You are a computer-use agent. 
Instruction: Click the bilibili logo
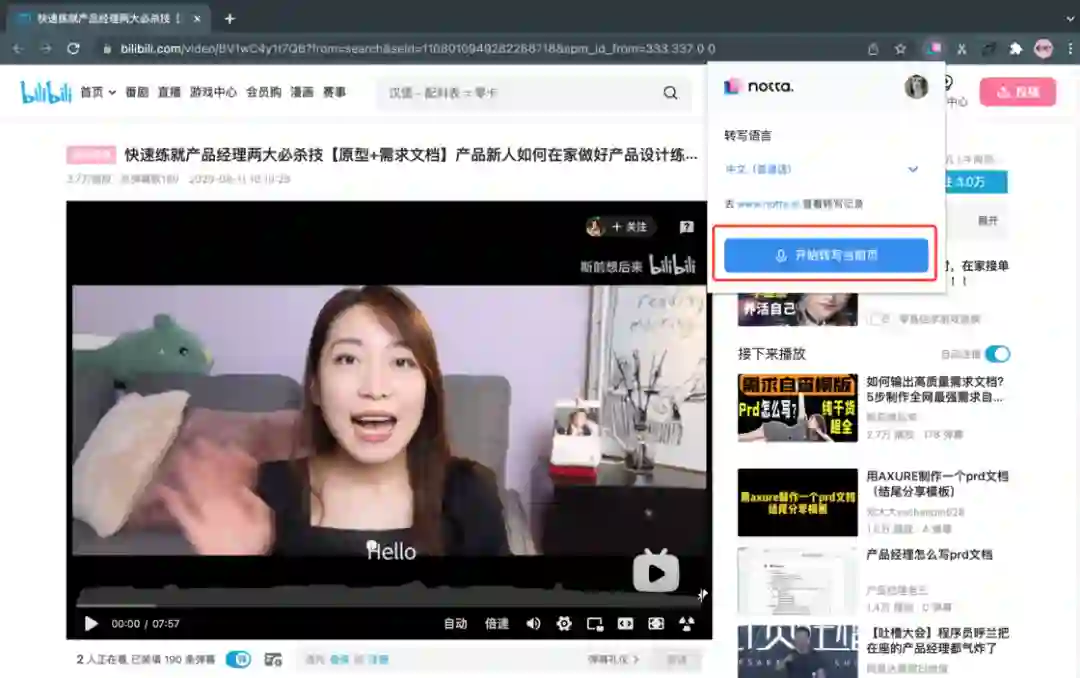(46, 92)
